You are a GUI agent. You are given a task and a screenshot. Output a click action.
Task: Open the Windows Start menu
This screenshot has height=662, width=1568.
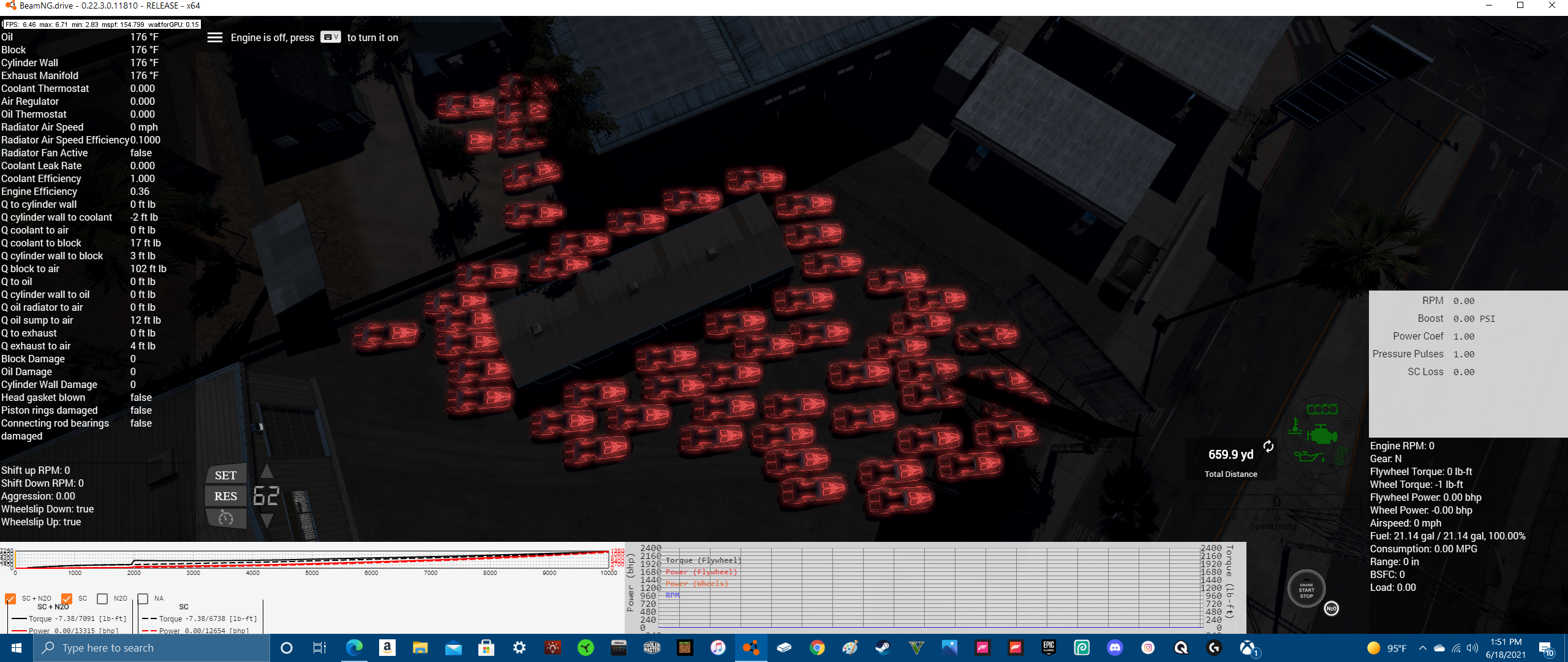coord(17,648)
